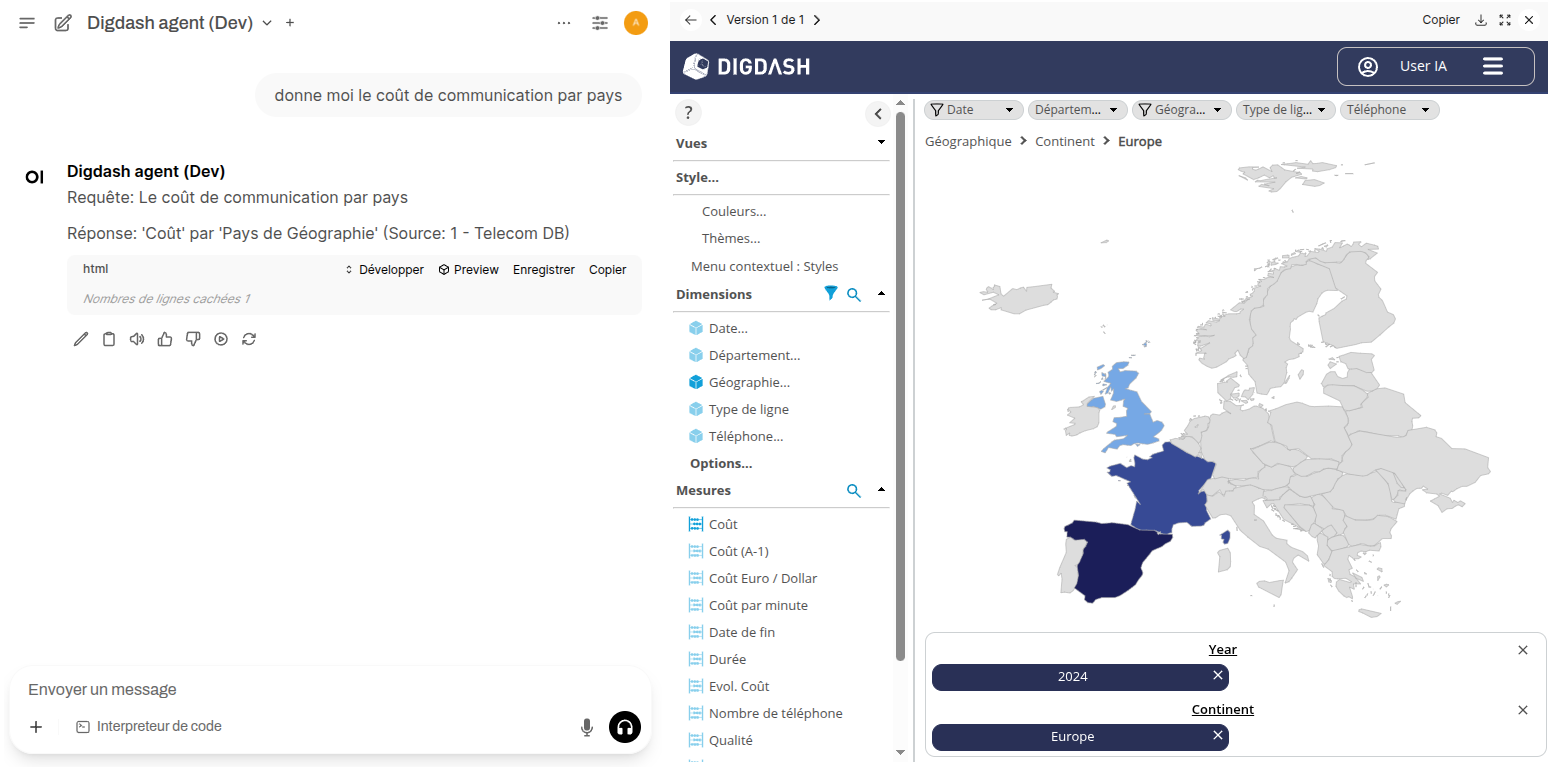This screenshot has width=1549, height=767.
Task: Remove the 2024 year filter chip
Action: pyautogui.click(x=1217, y=676)
